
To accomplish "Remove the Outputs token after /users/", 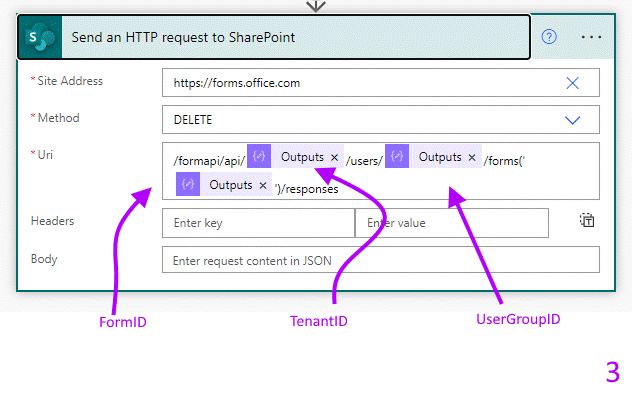I will point(472,157).
